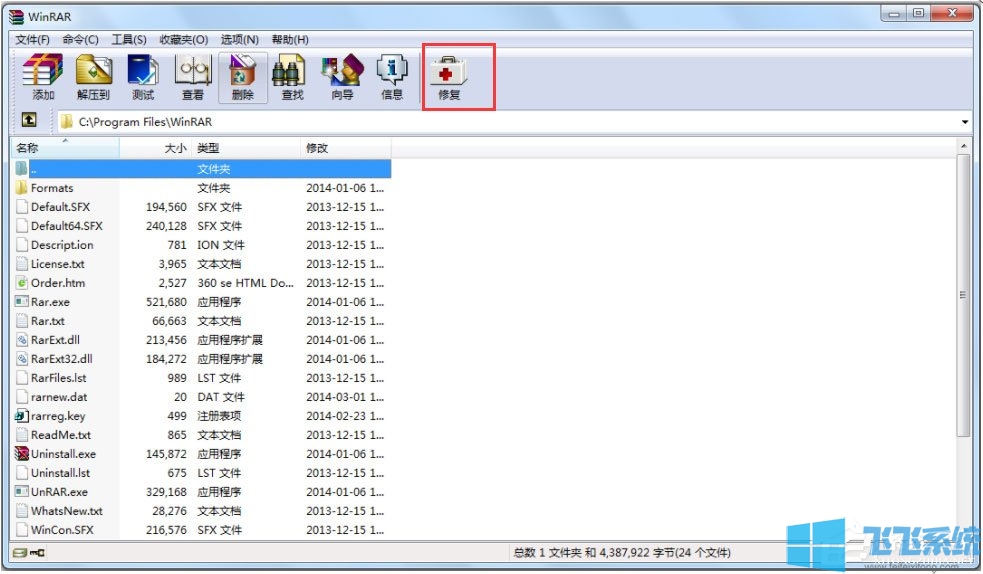This screenshot has height=574, width=983.
Task: Go up one folder level button
Action: click(29, 121)
